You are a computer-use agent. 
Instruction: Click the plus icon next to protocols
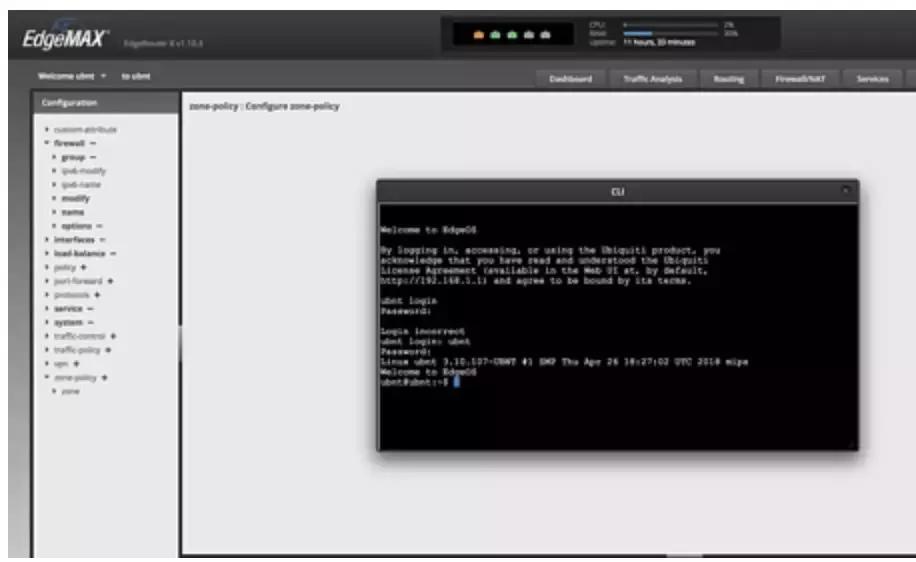point(97,295)
